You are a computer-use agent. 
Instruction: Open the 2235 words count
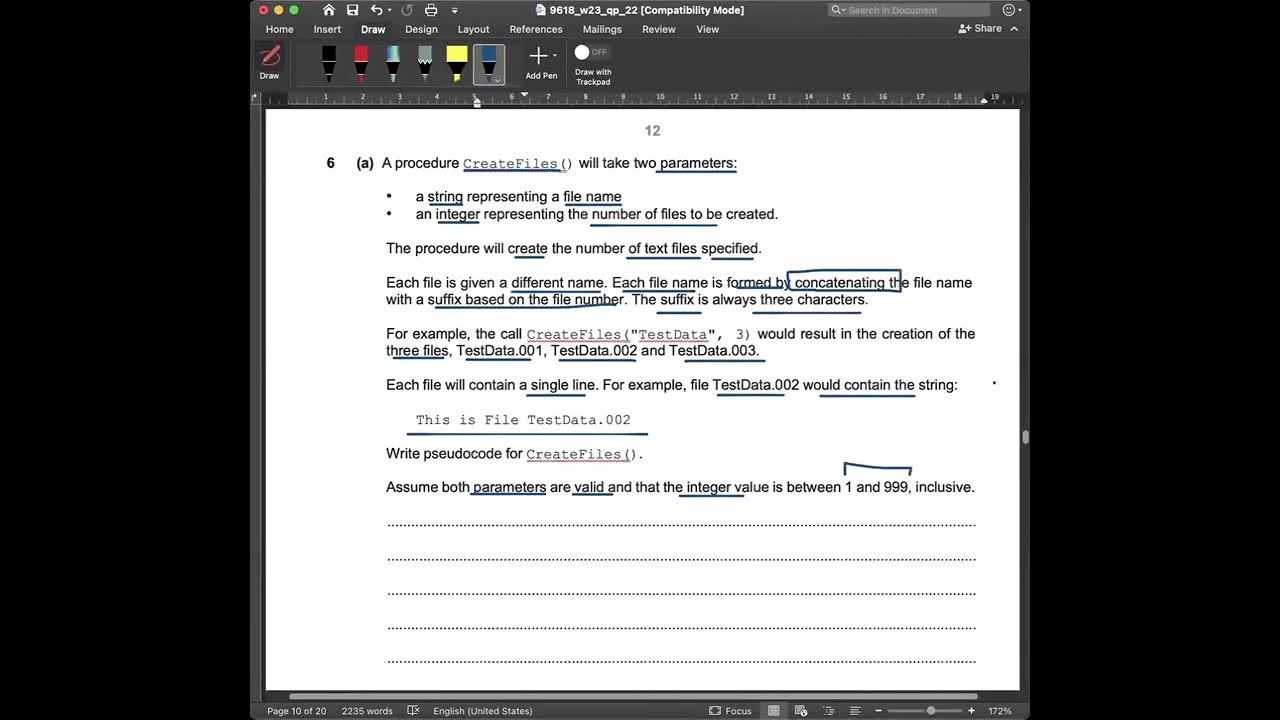[x=366, y=711]
